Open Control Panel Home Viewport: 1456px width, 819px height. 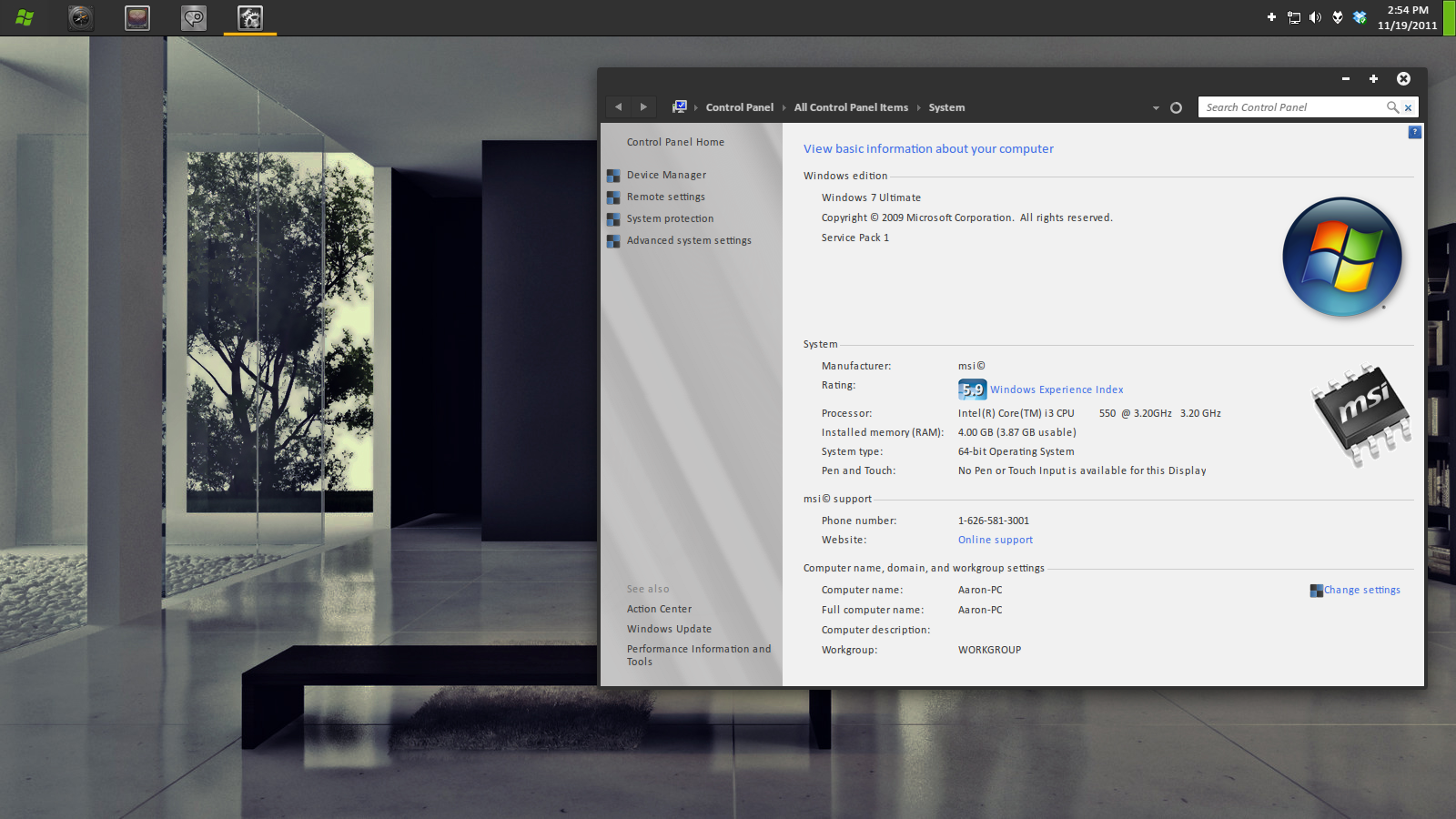tap(675, 142)
